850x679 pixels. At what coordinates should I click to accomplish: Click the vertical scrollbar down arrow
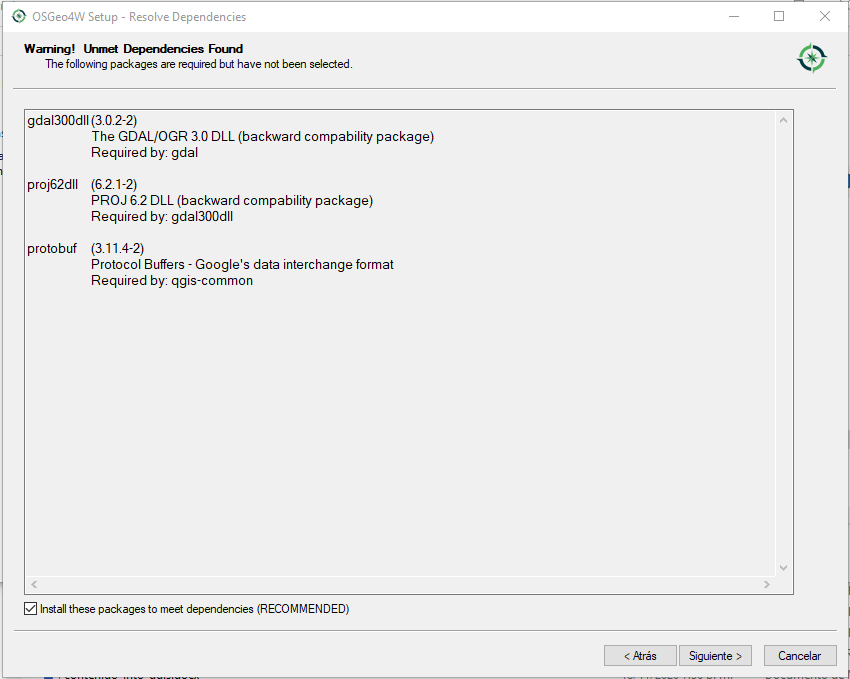(783, 568)
